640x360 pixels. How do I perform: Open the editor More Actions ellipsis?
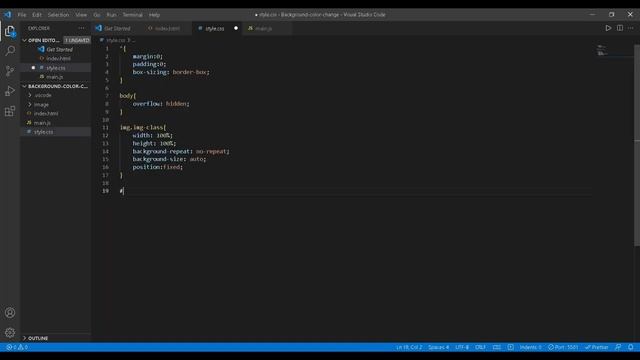[631, 28]
